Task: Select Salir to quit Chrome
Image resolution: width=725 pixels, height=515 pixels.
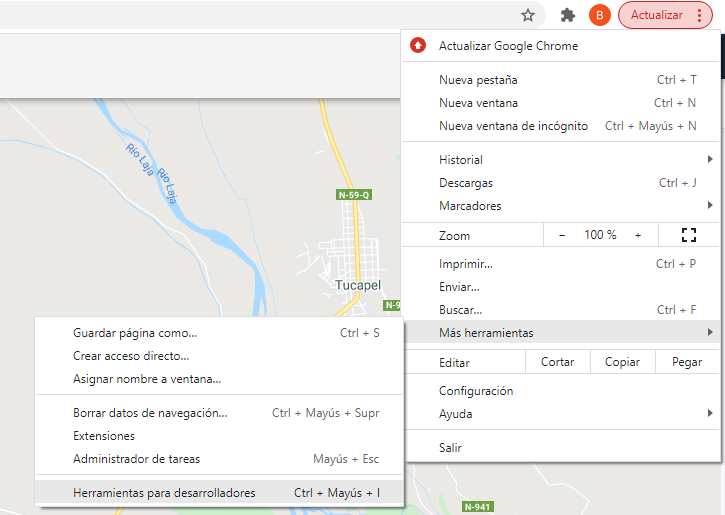Action: point(561,448)
